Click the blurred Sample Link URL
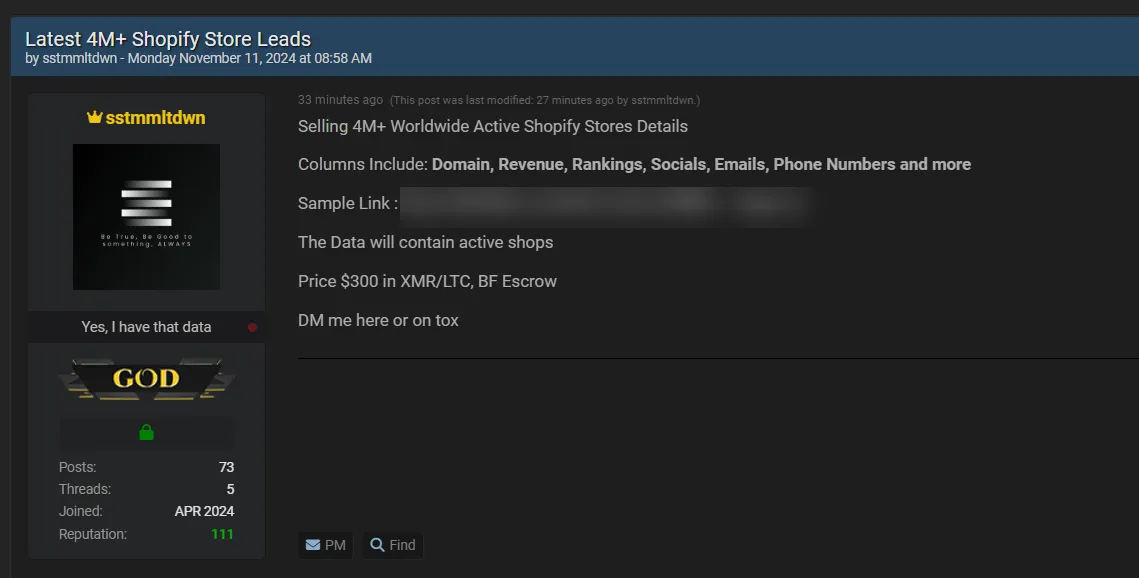 pyautogui.click(x=605, y=204)
